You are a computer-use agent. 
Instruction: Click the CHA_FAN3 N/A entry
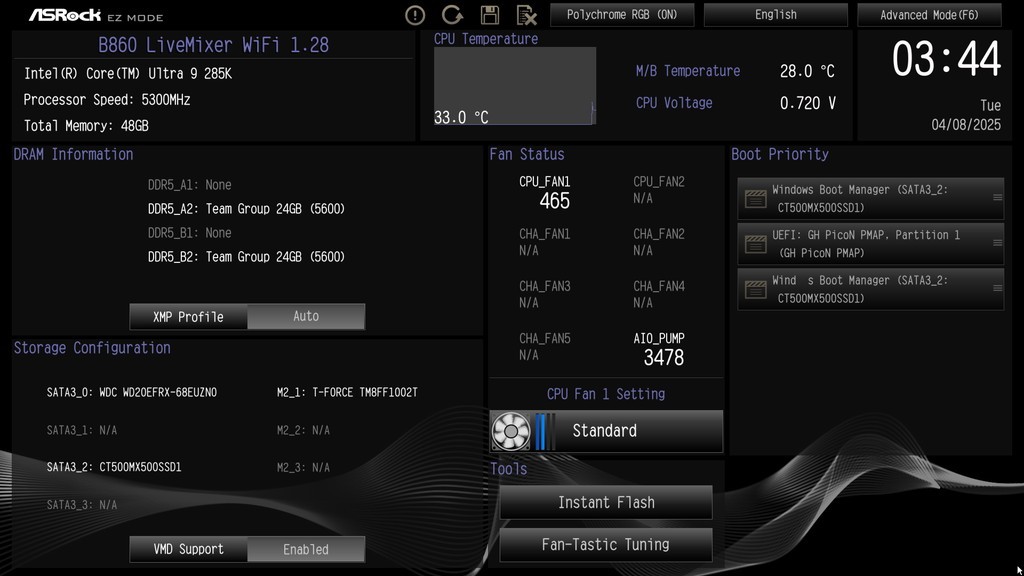[x=545, y=294]
